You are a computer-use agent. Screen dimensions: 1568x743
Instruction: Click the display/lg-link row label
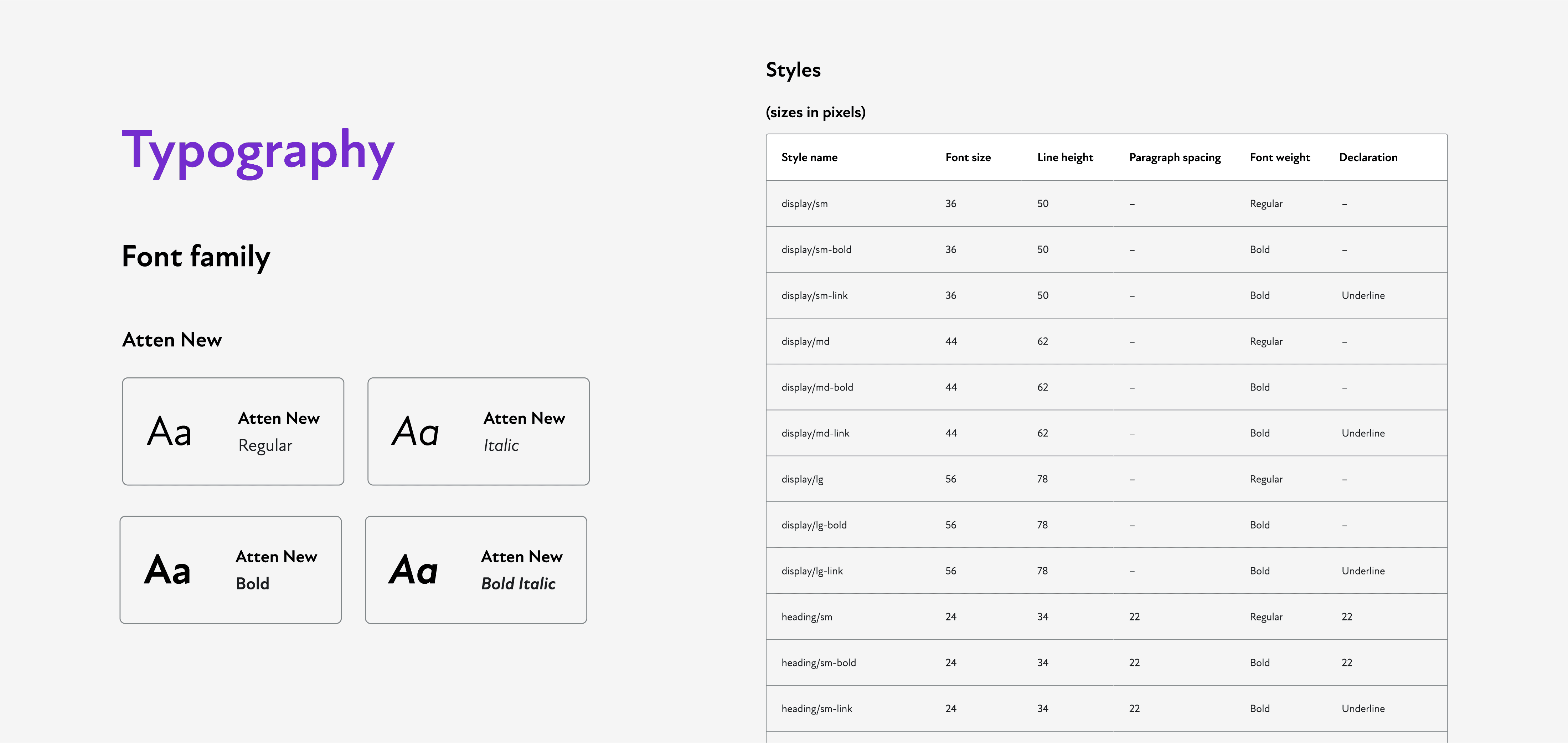[812, 571]
